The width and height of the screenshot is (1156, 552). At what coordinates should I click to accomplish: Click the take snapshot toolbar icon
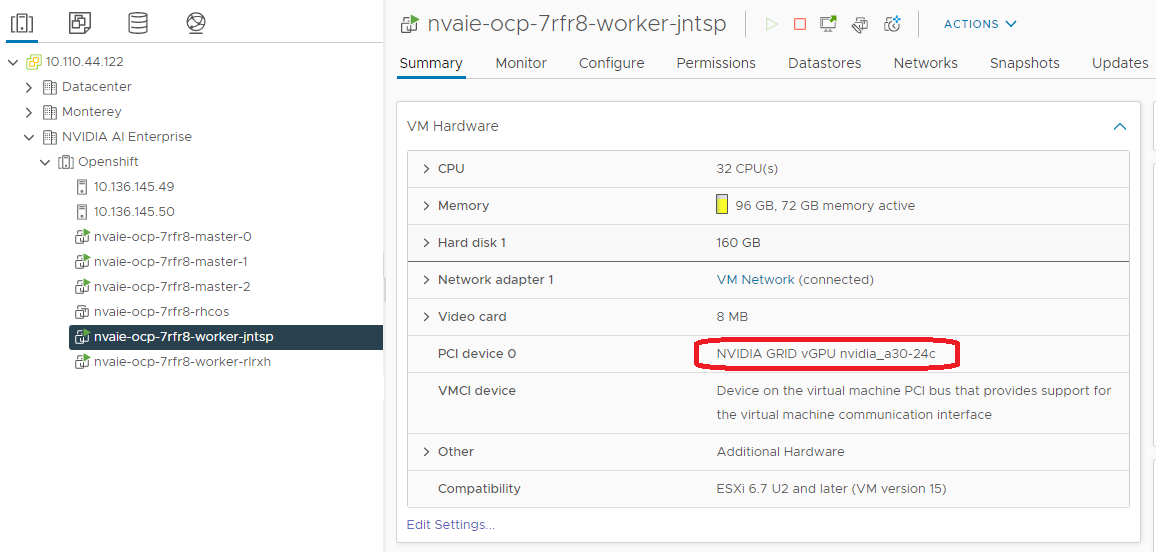point(893,24)
